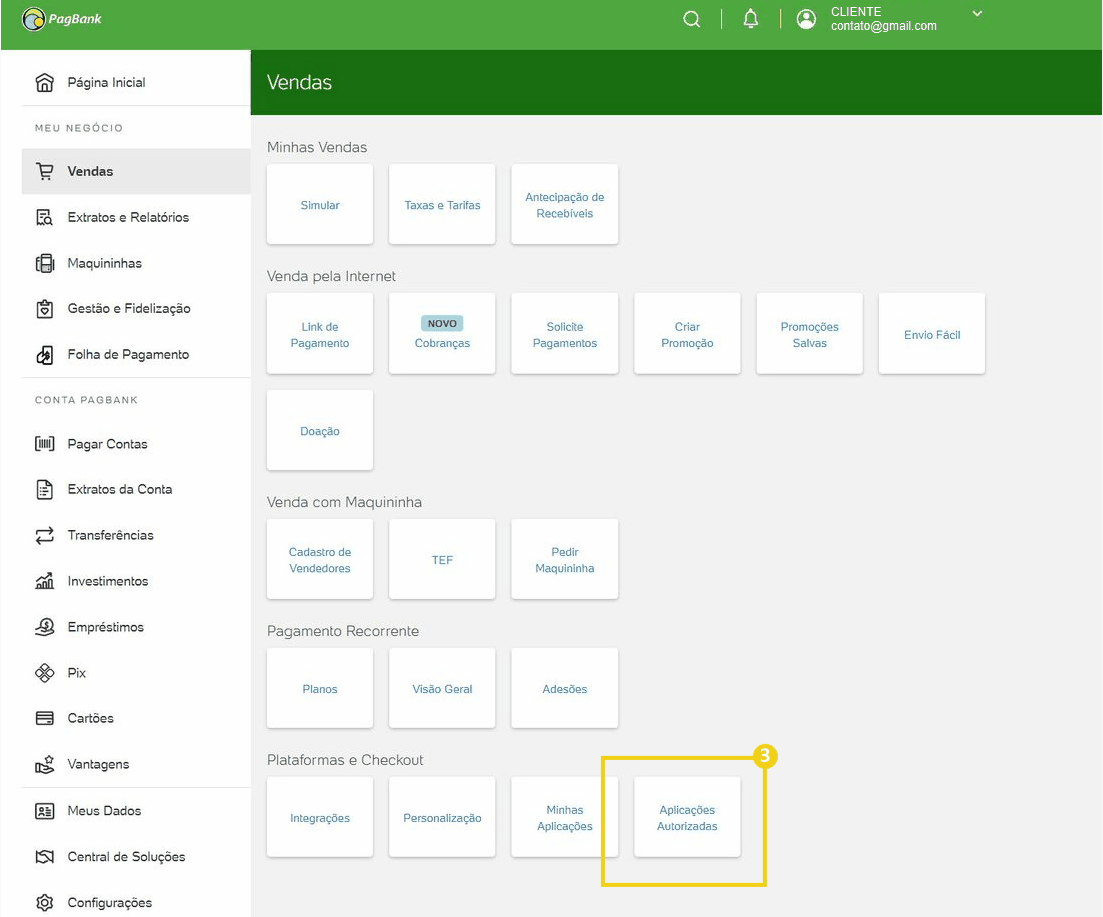Click the Vendas cart icon

click(44, 171)
